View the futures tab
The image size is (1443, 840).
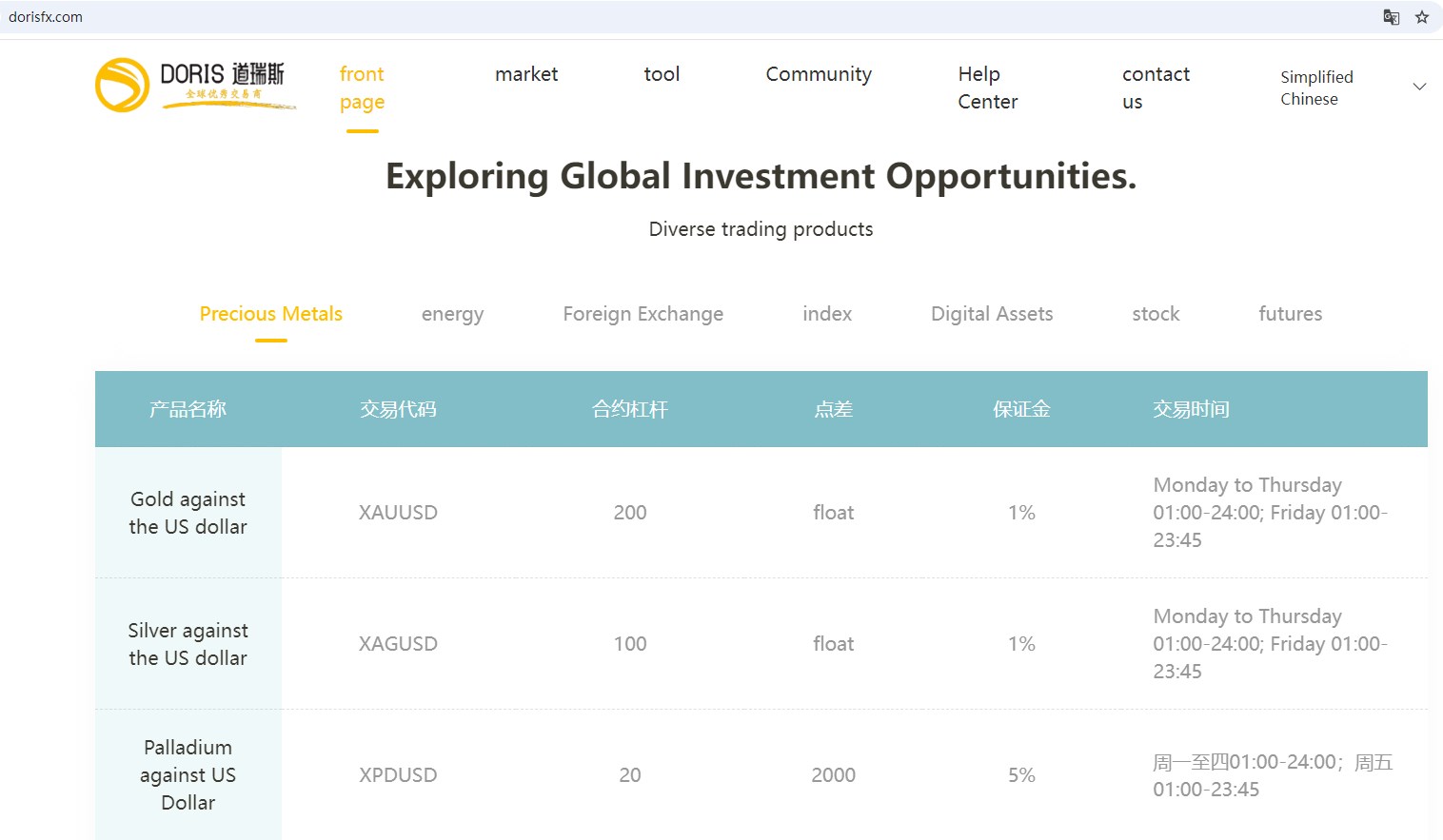click(1290, 314)
